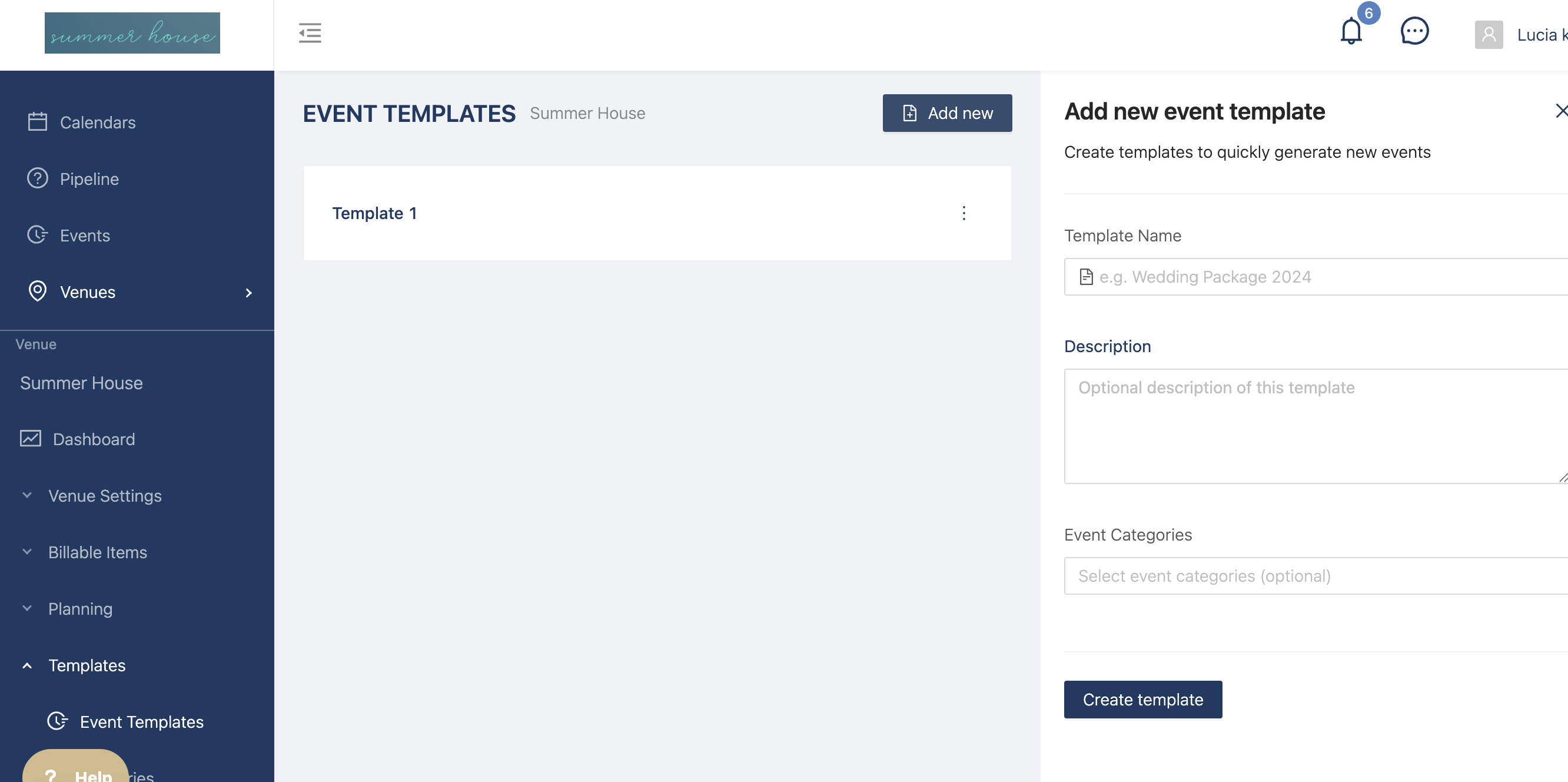Click the Summer House logo

pos(132,33)
